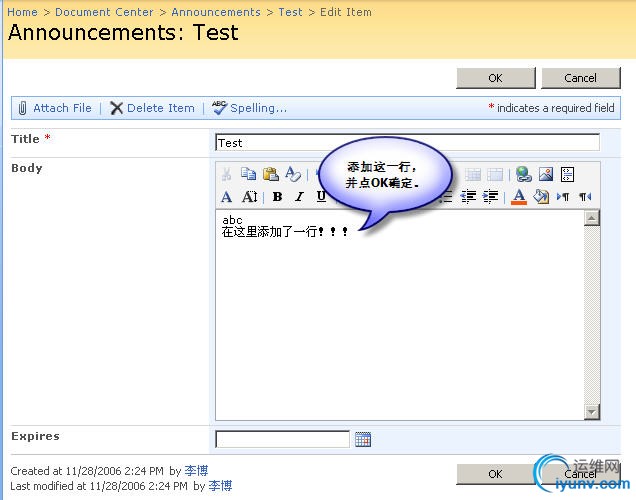This screenshot has height=500, width=636.
Task: Click the '在这里添加了一行' line in the Body
Action: point(285,232)
